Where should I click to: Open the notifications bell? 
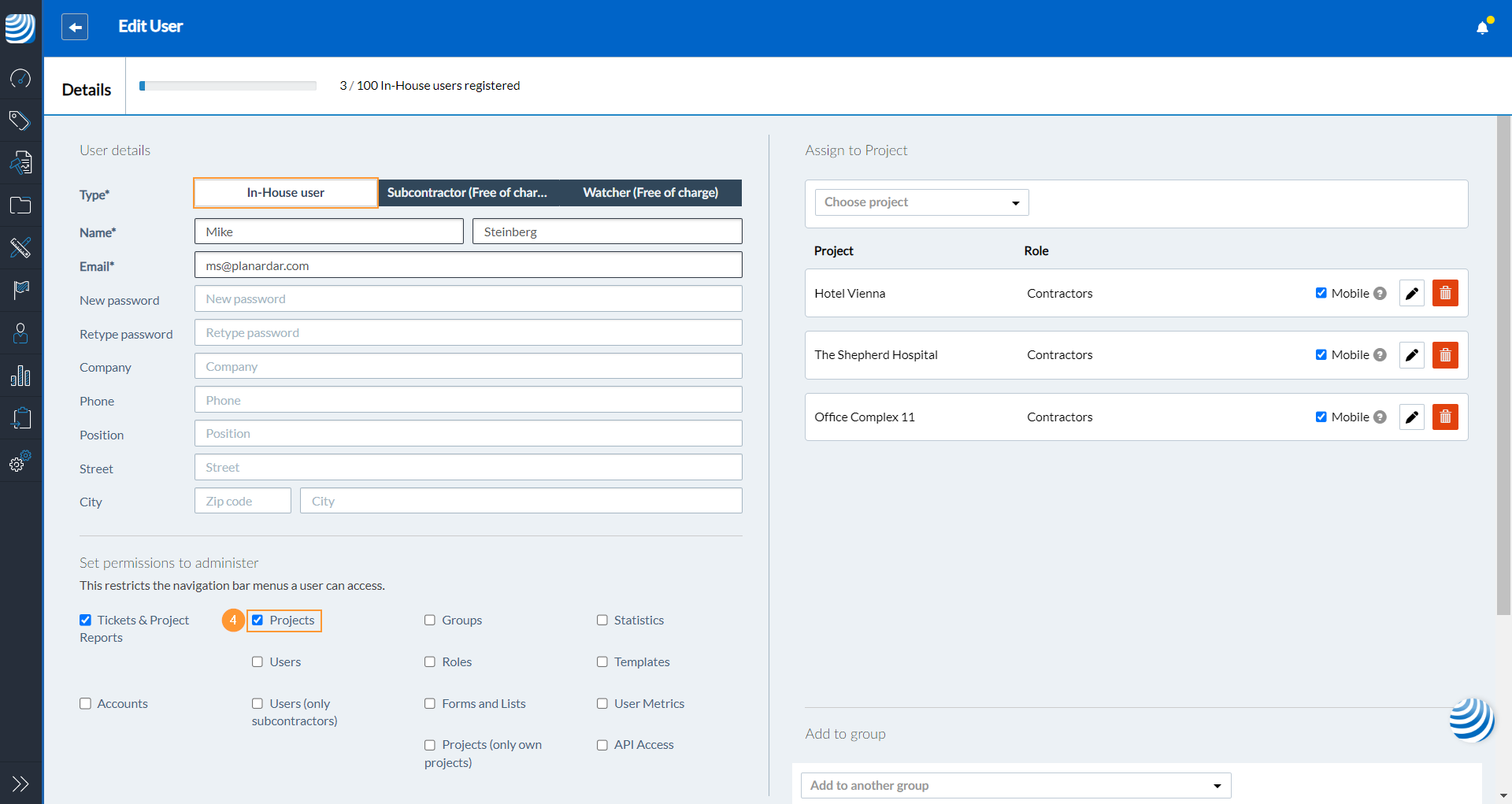click(x=1482, y=28)
